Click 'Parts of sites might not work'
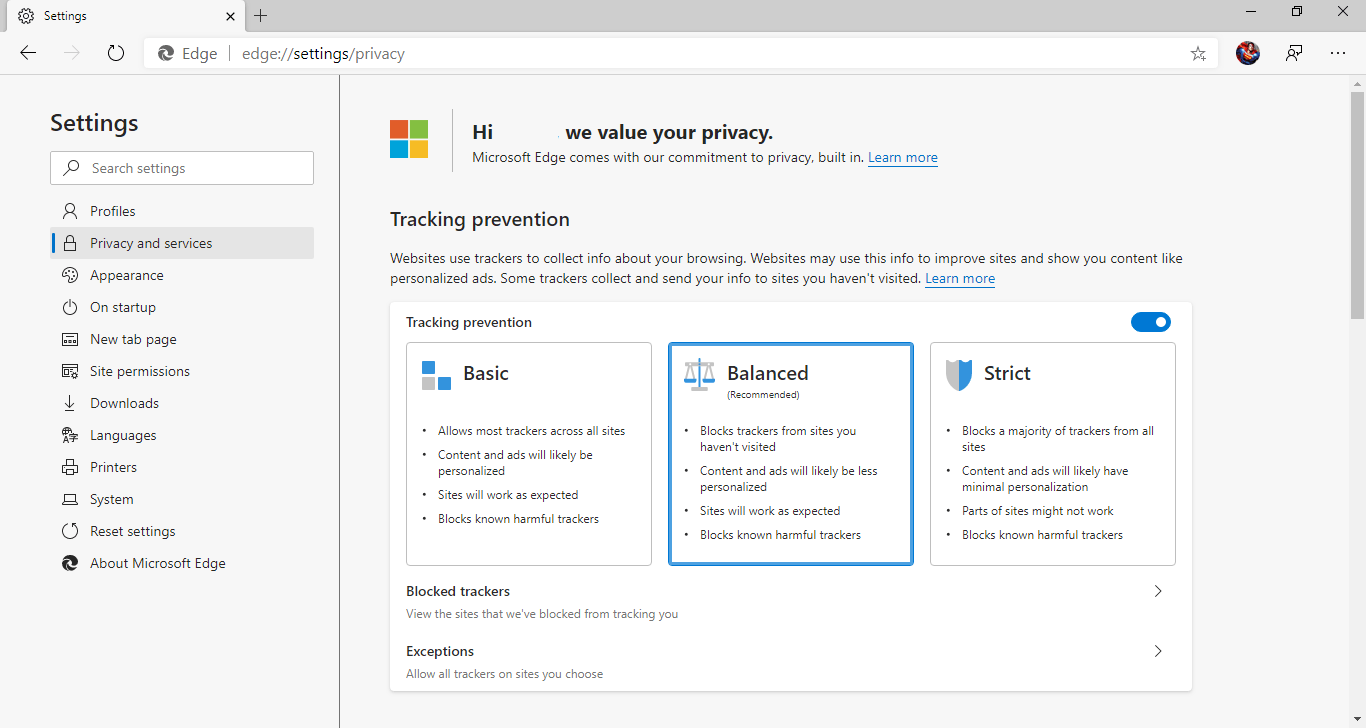Screen dimensions: 1366x728 (1037, 511)
